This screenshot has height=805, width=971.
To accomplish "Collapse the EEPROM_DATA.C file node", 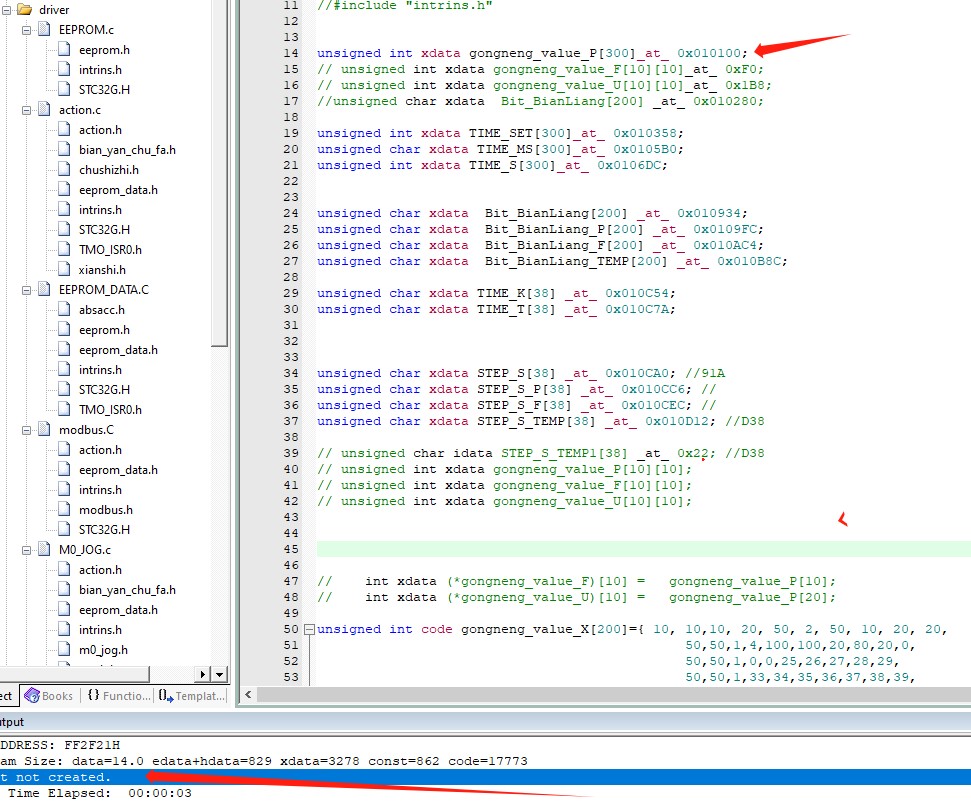I will [27, 290].
